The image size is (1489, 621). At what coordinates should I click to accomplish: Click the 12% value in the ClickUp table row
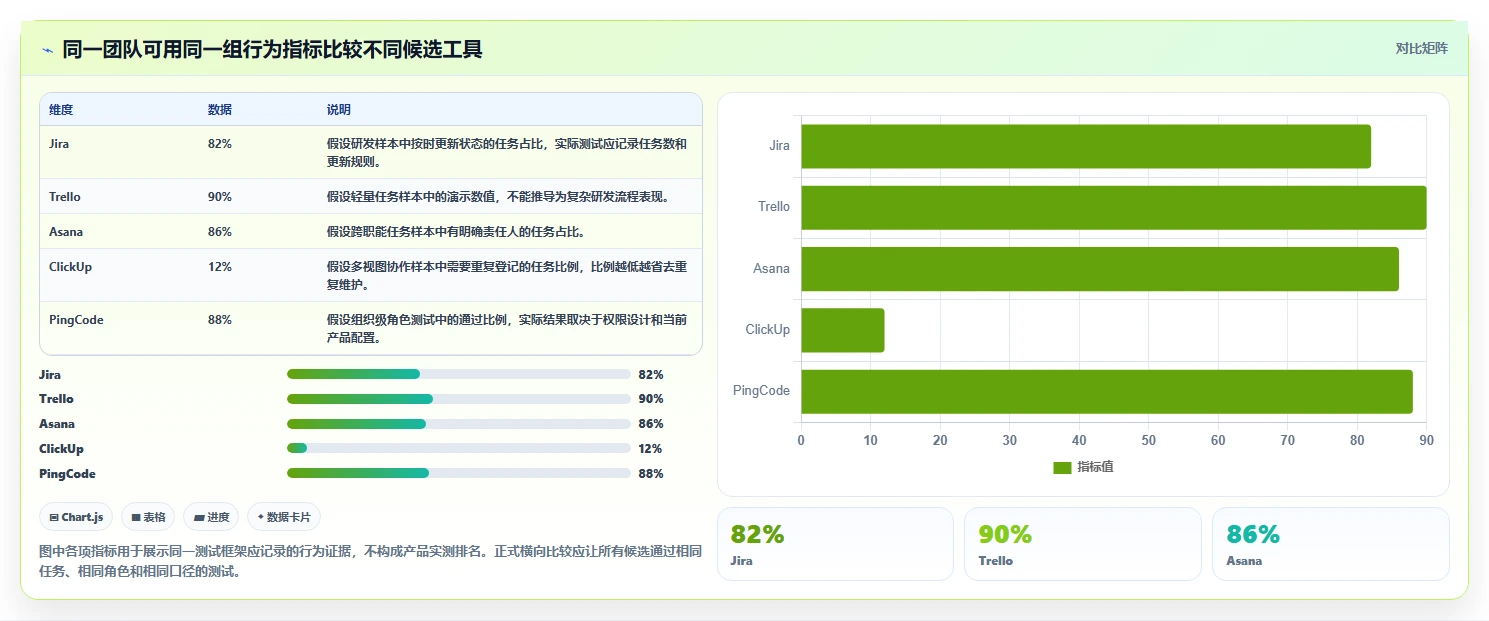[x=220, y=267]
